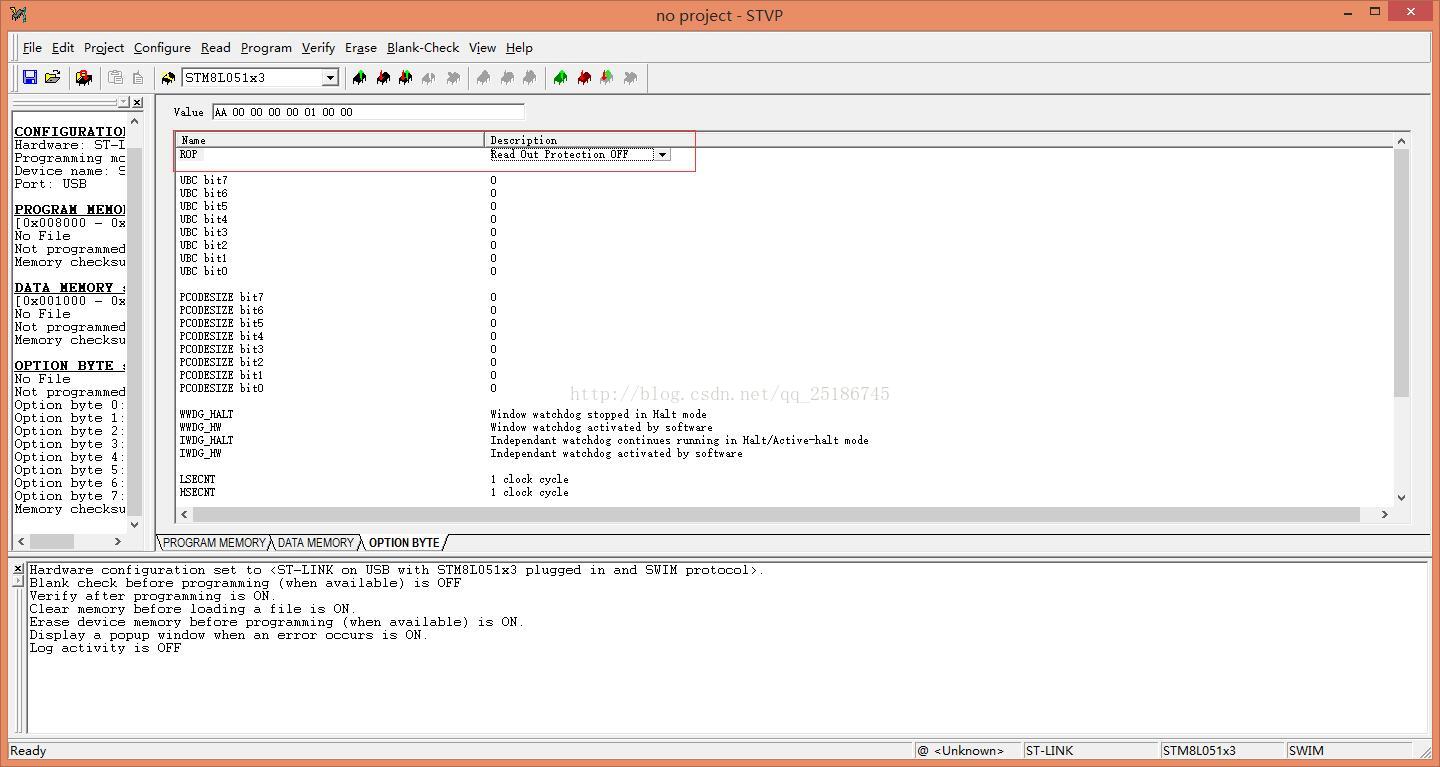Click the option byte Value field
Screen dimensions: 1440x767
coord(367,112)
